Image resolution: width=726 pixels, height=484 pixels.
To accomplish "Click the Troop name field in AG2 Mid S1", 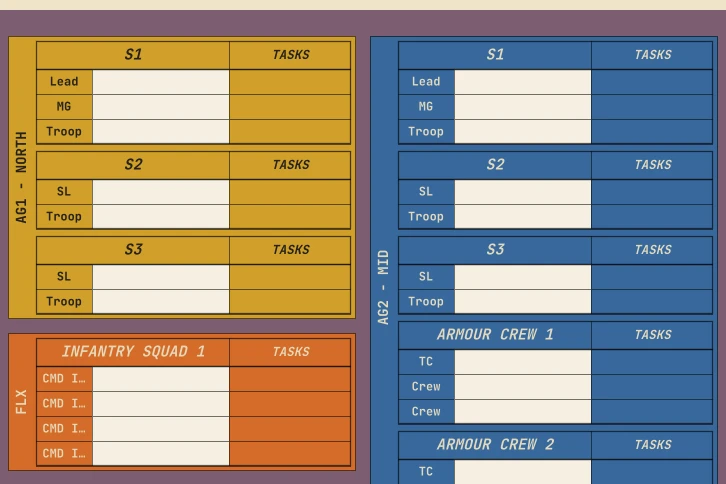I will [x=523, y=132].
